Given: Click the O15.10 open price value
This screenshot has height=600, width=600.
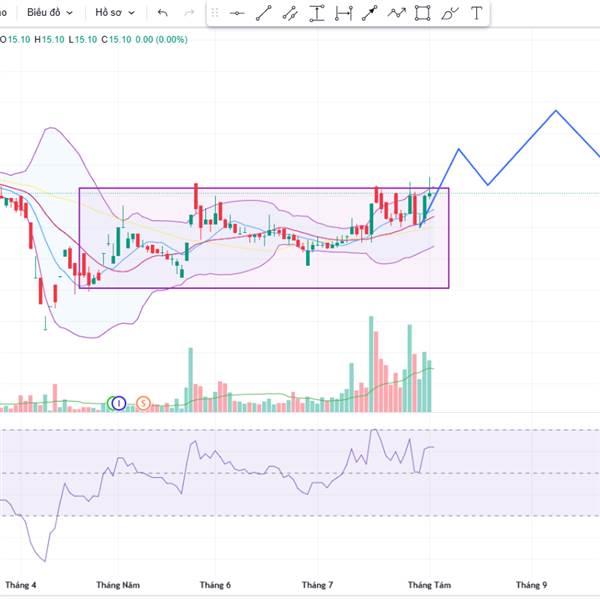Looking at the screenshot, I should coord(15,39).
